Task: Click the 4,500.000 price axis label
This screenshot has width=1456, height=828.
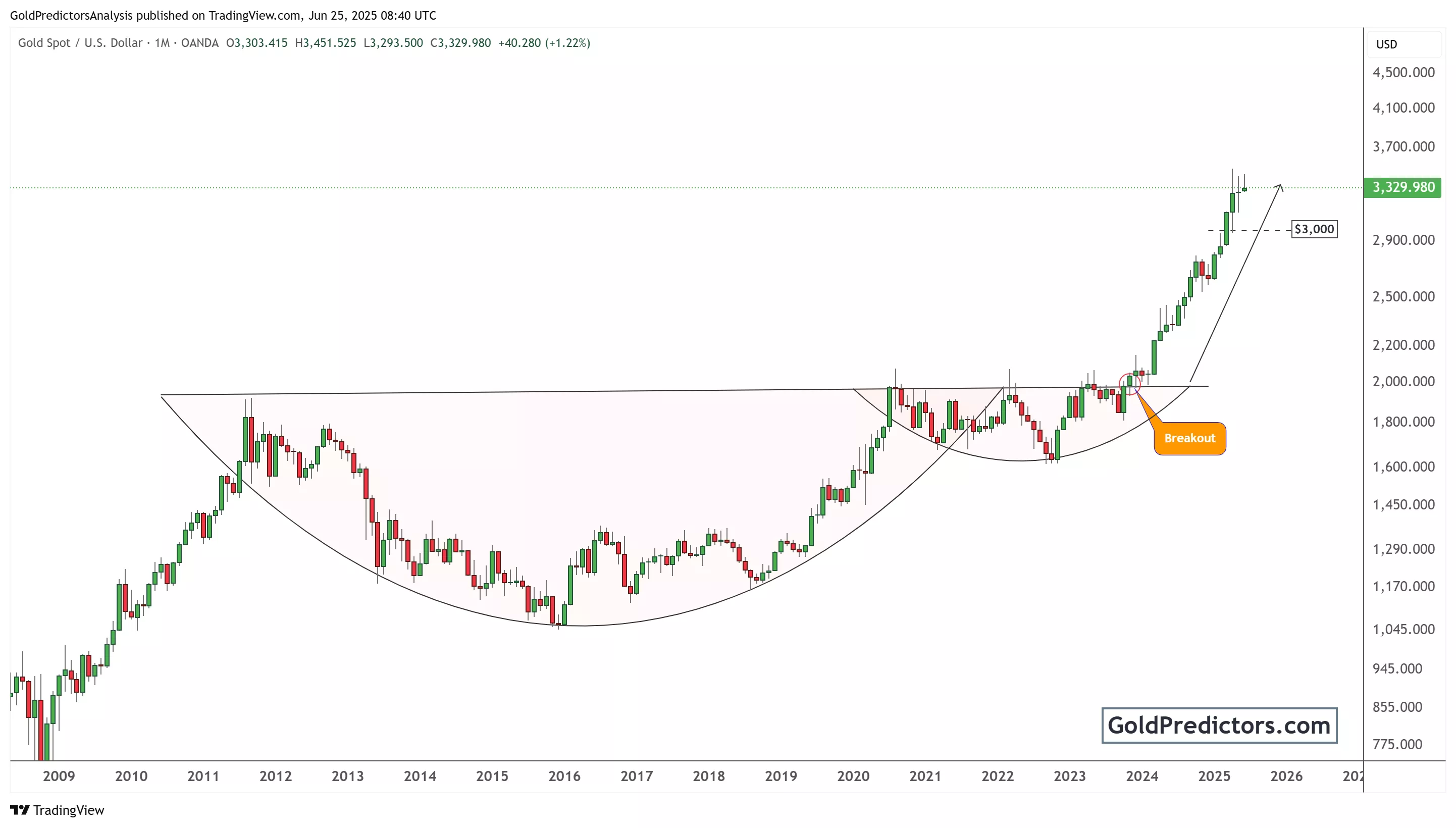Action: click(x=1403, y=72)
